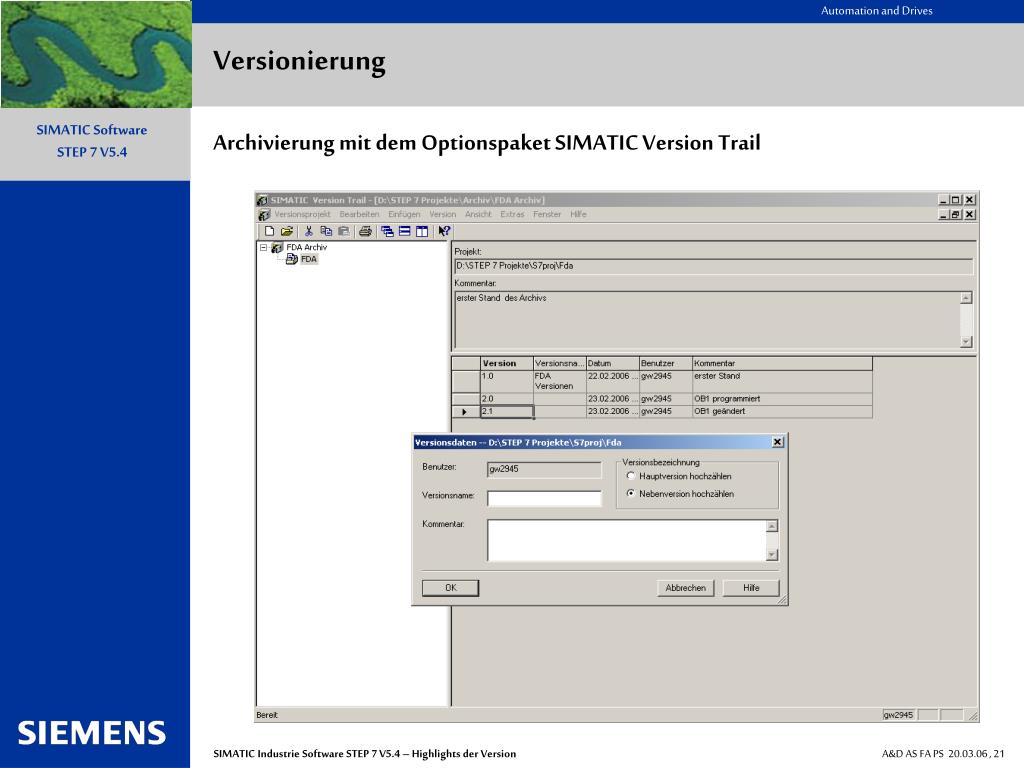Click 'FDA Versionen' version name cell

(x=560, y=381)
